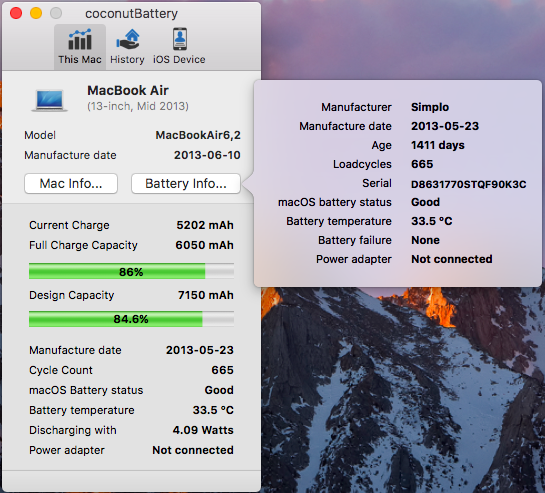Select the serial number D8631770STQF90K3C
This screenshot has width=545, height=493.
(469, 184)
